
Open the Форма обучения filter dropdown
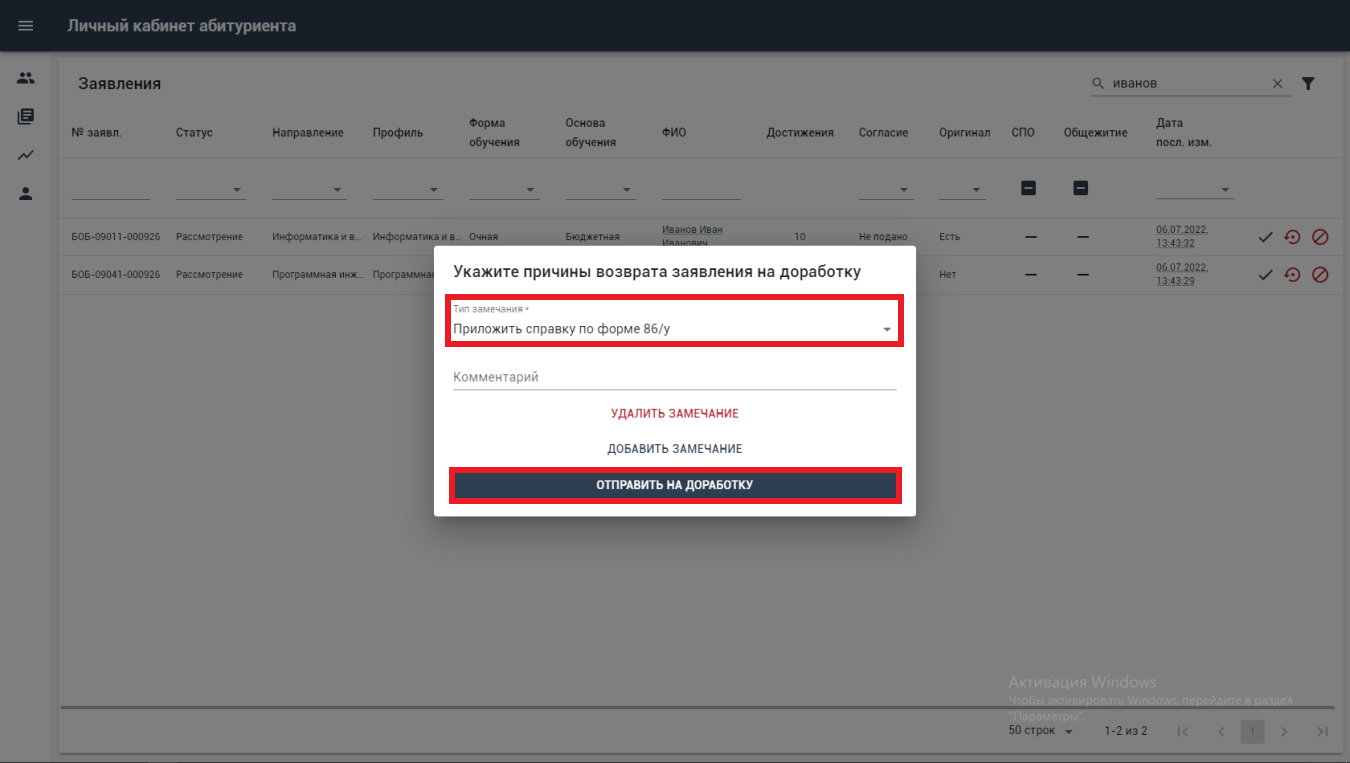point(504,189)
